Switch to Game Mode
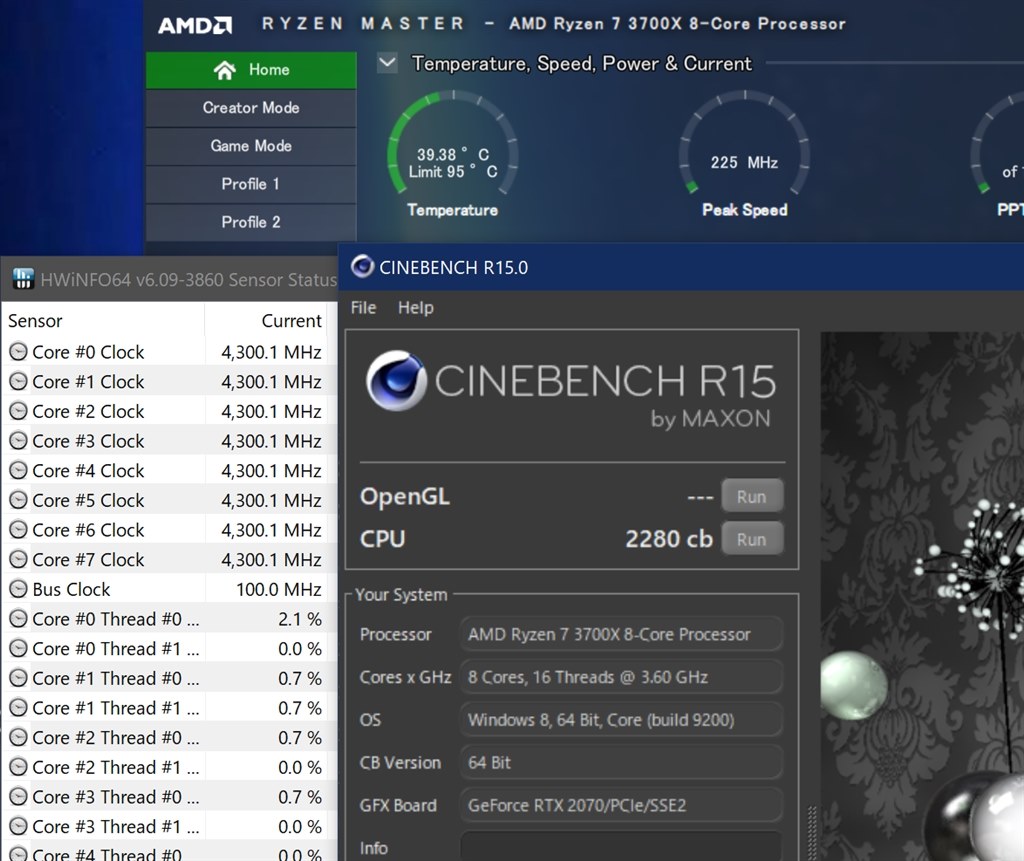1024x861 pixels. click(x=251, y=146)
